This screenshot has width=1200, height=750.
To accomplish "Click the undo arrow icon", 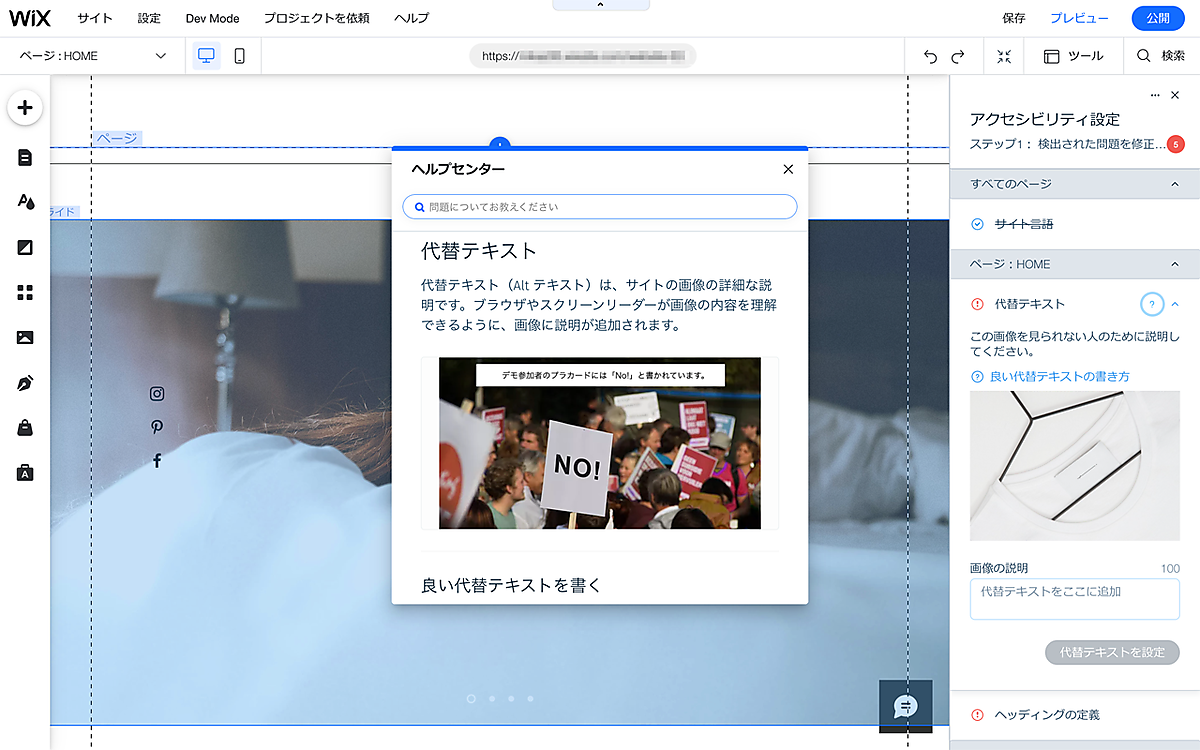I will point(930,57).
